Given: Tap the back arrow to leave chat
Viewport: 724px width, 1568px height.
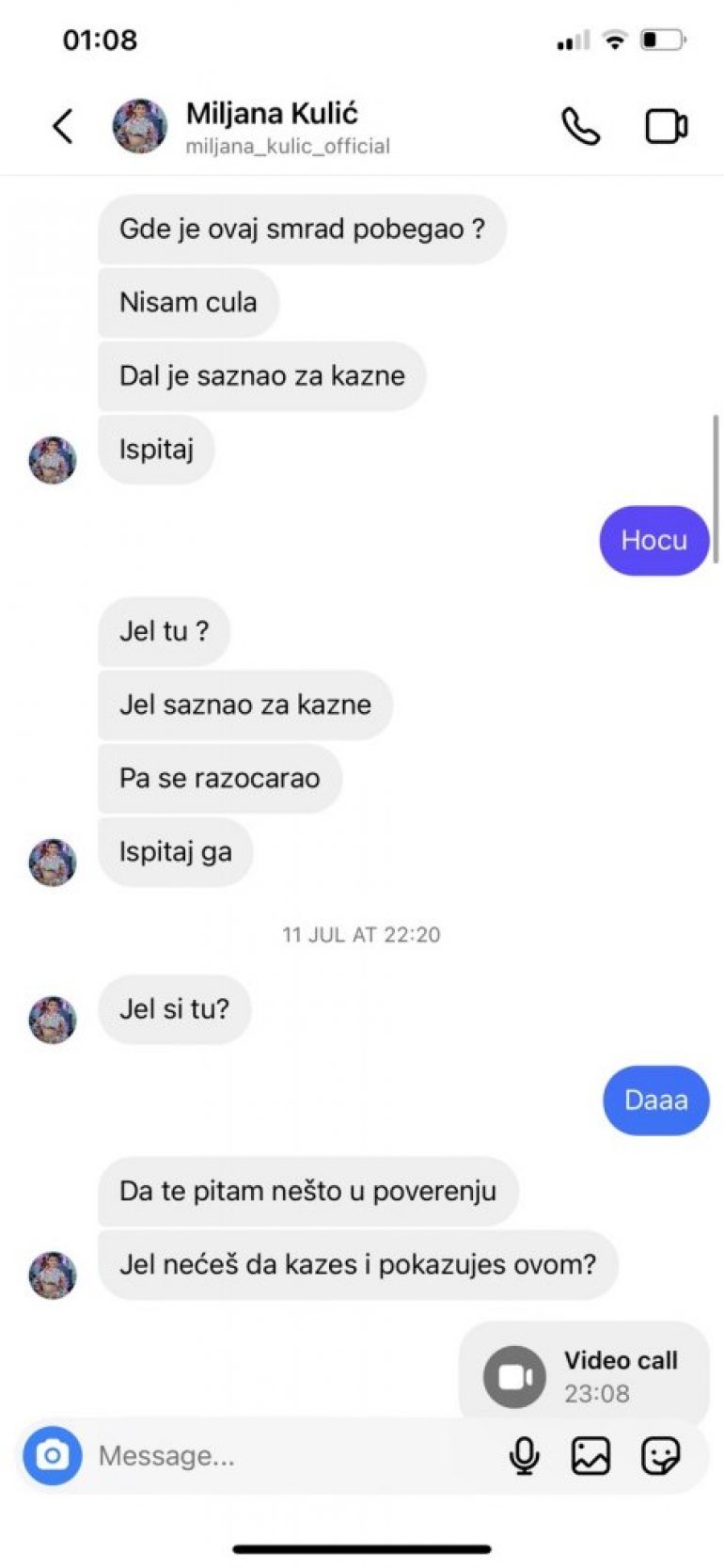Looking at the screenshot, I should (62, 126).
